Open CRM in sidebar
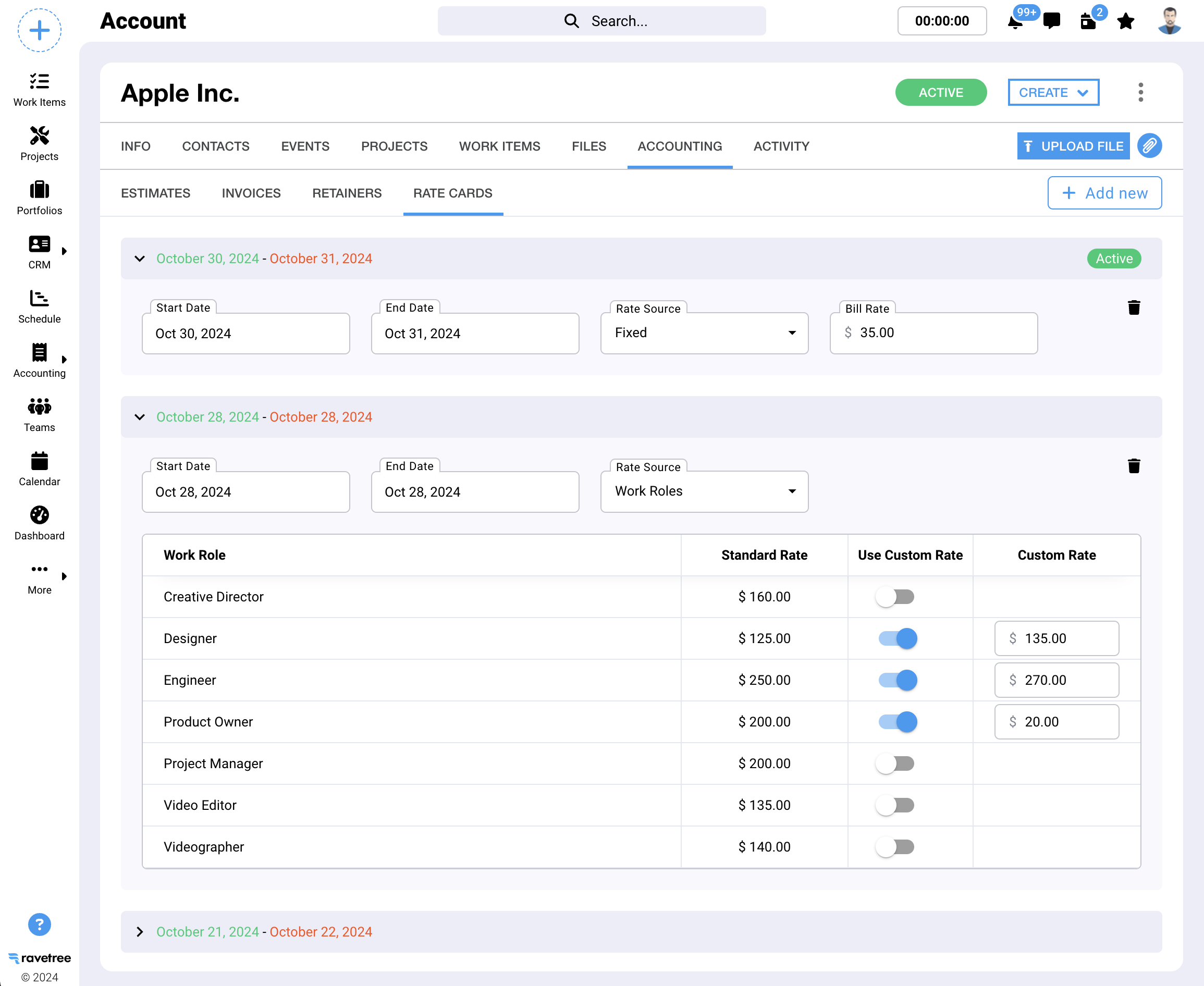 click(x=39, y=252)
